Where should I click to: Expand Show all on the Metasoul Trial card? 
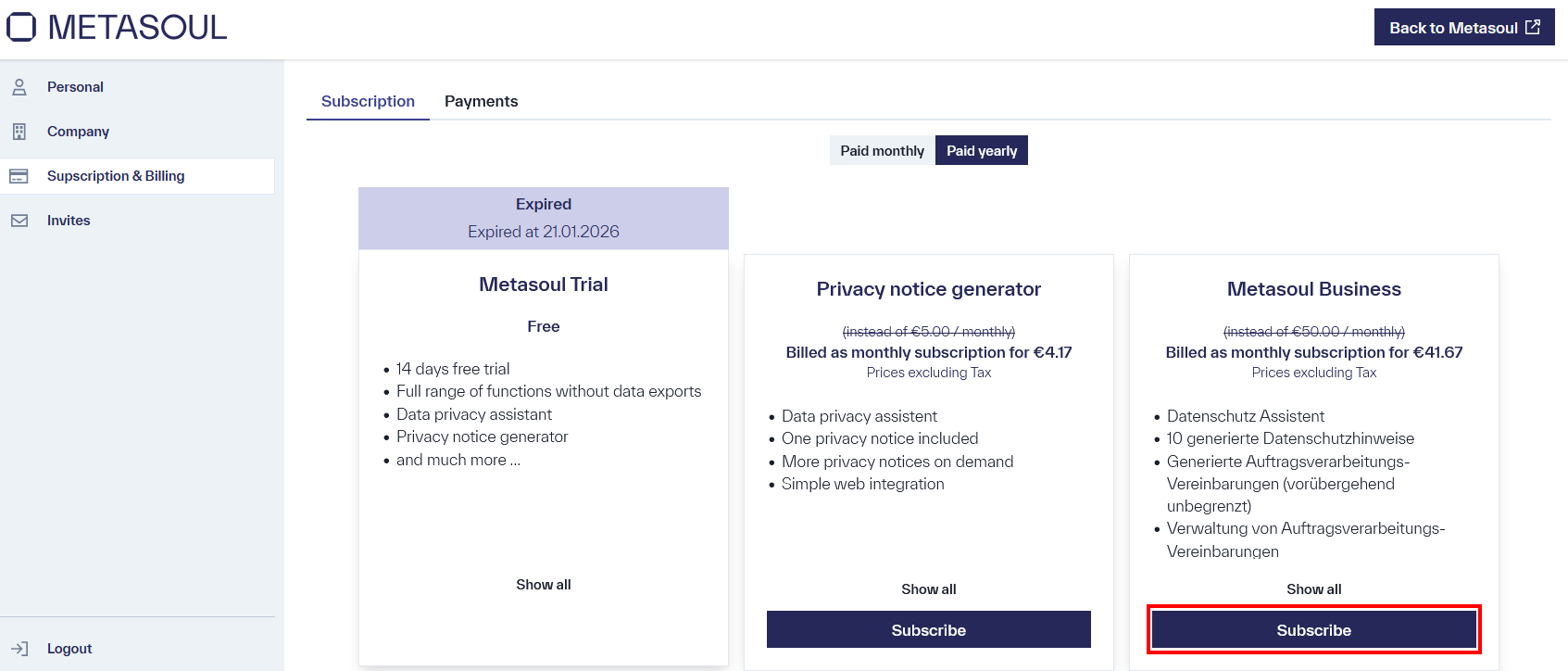click(543, 584)
